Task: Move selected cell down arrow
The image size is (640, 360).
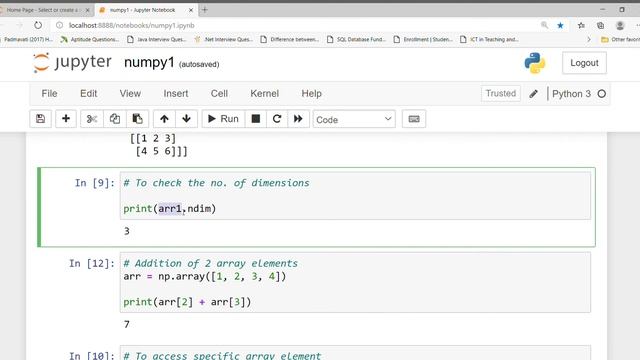Action: [x=187, y=119]
